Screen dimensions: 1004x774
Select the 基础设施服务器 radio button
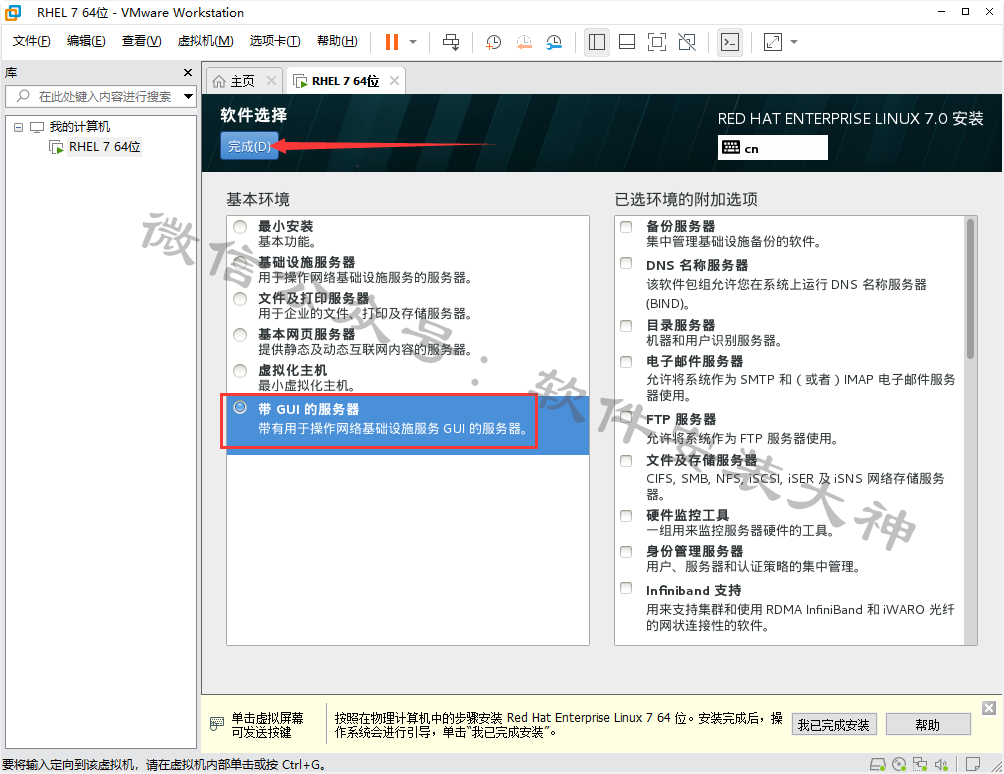tap(240, 262)
